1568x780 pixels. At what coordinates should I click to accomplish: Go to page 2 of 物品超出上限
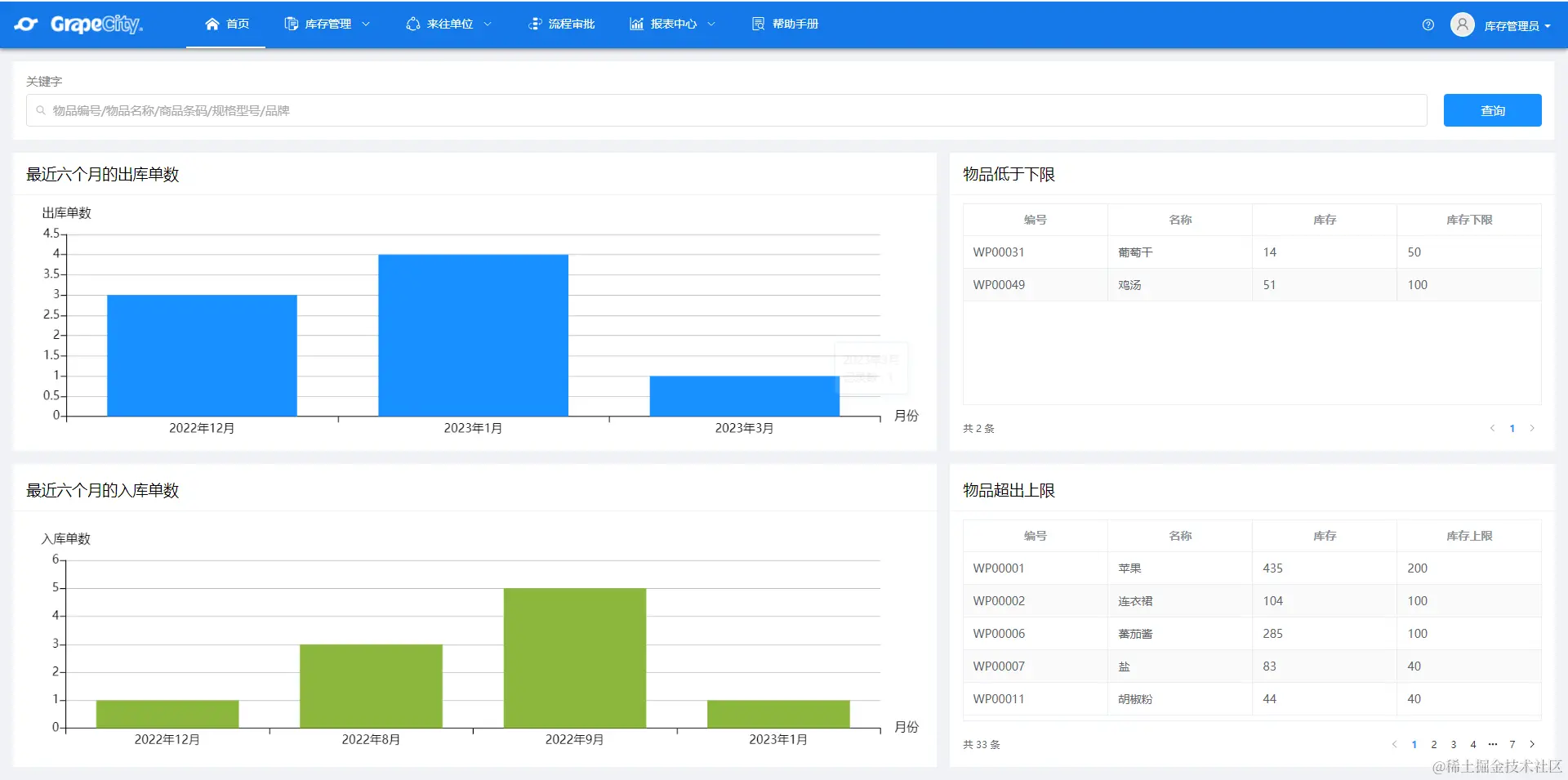click(1434, 744)
